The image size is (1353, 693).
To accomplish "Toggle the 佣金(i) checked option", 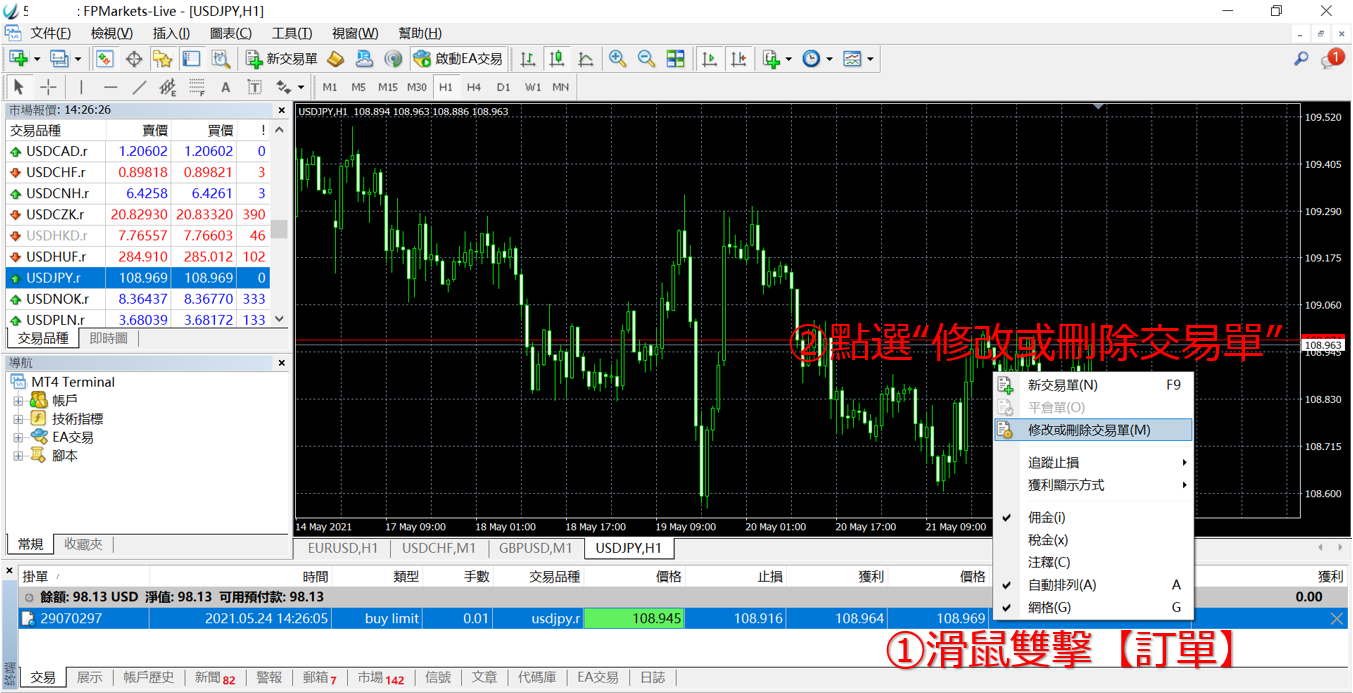I will point(1094,517).
